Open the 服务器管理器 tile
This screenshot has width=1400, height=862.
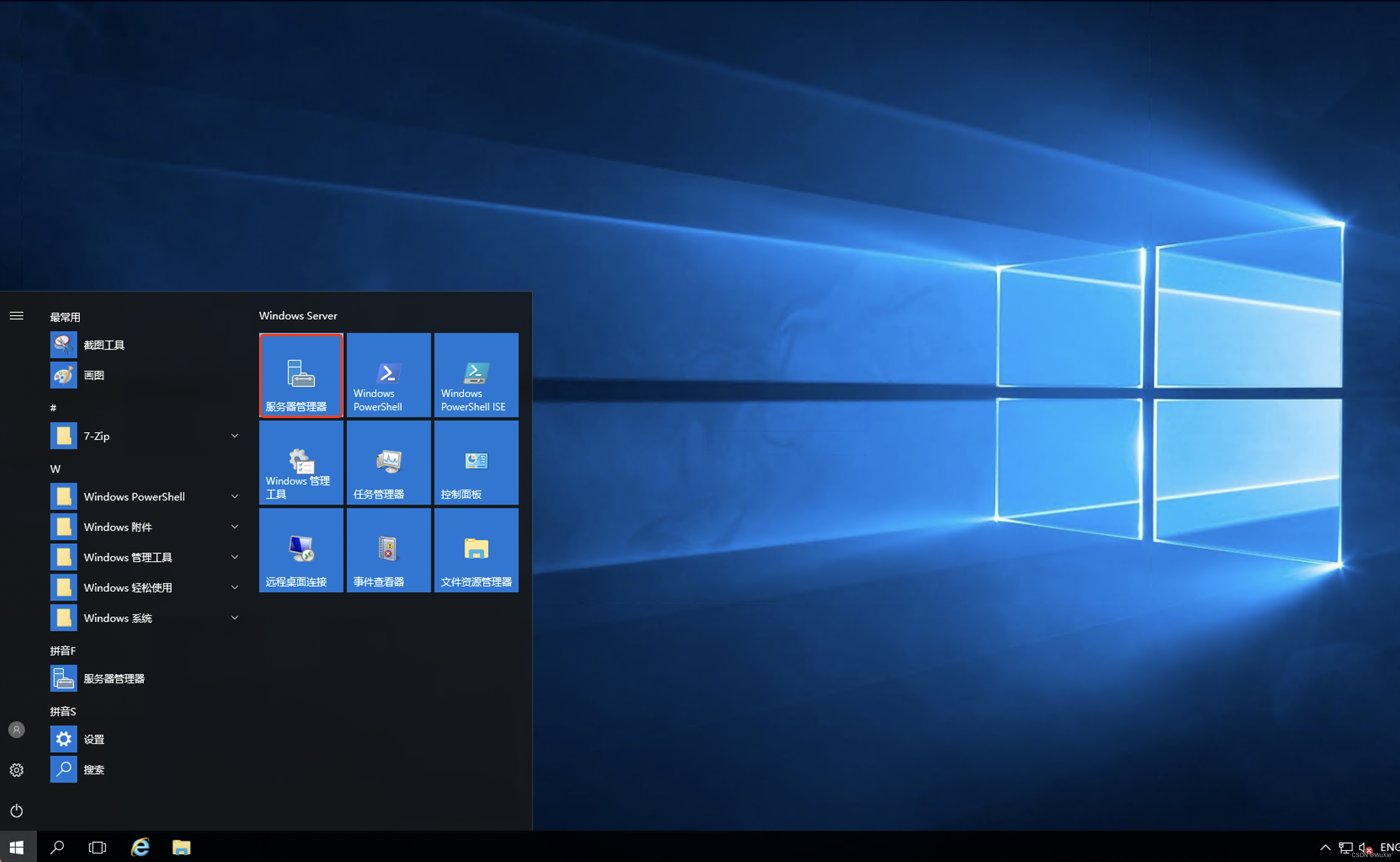tap(301, 375)
